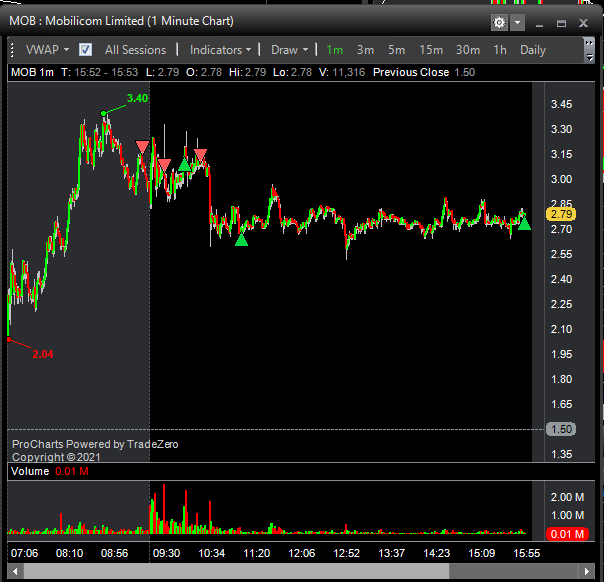Screen dimensions: 604x582
Task: Select All Sessions option
Action: click(x=135, y=50)
